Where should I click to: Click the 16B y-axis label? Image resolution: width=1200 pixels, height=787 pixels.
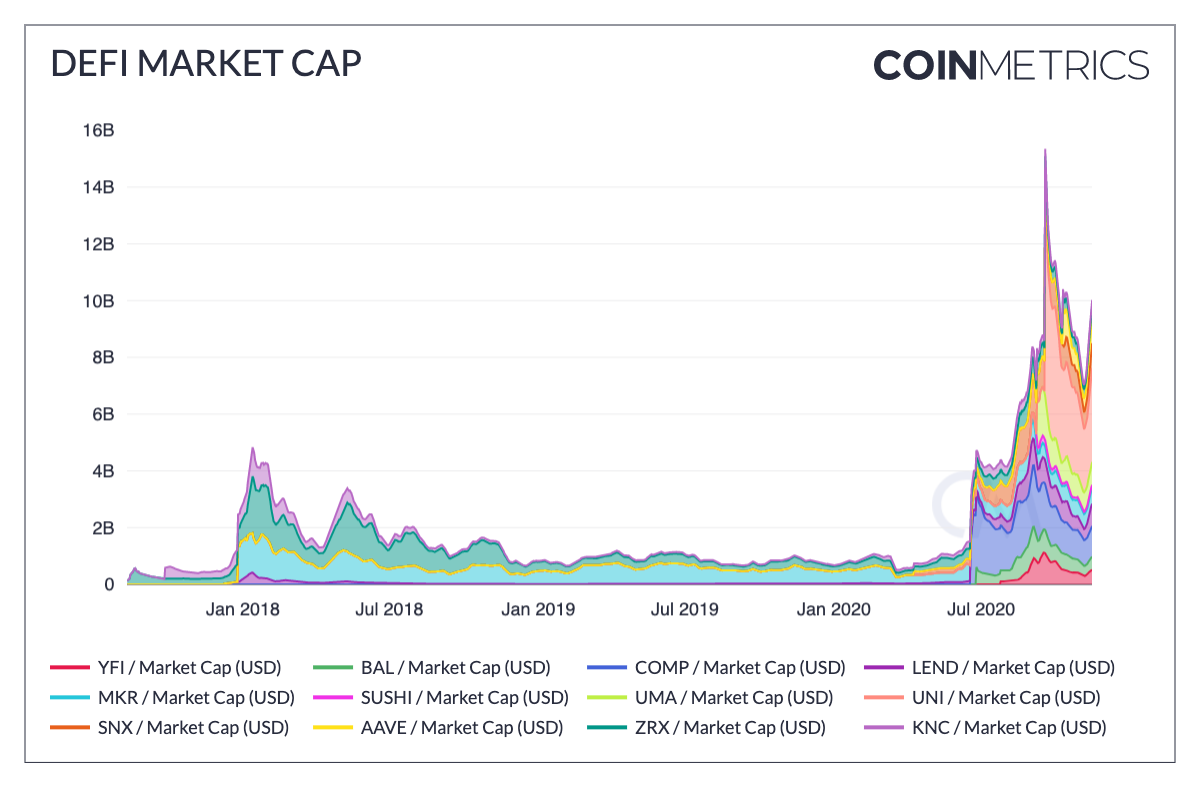pos(98,130)
